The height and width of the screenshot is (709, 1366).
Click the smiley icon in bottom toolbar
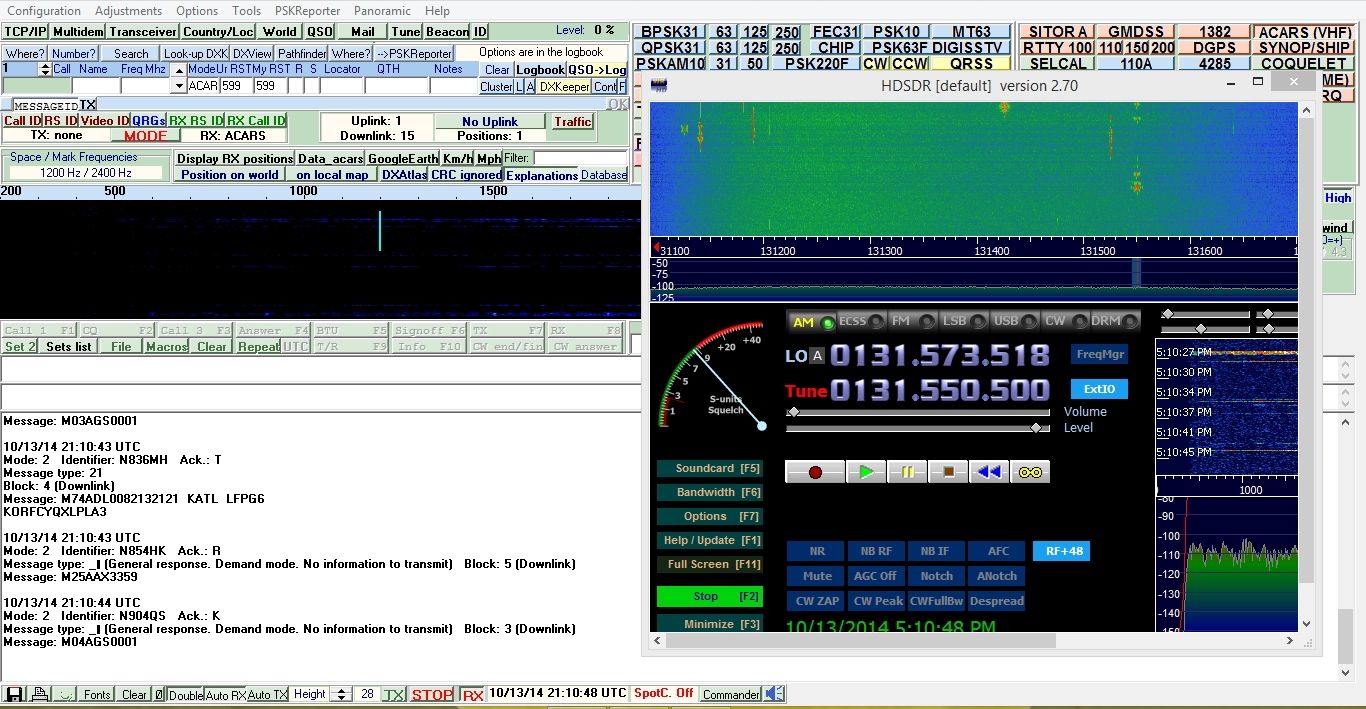(65, 694)
